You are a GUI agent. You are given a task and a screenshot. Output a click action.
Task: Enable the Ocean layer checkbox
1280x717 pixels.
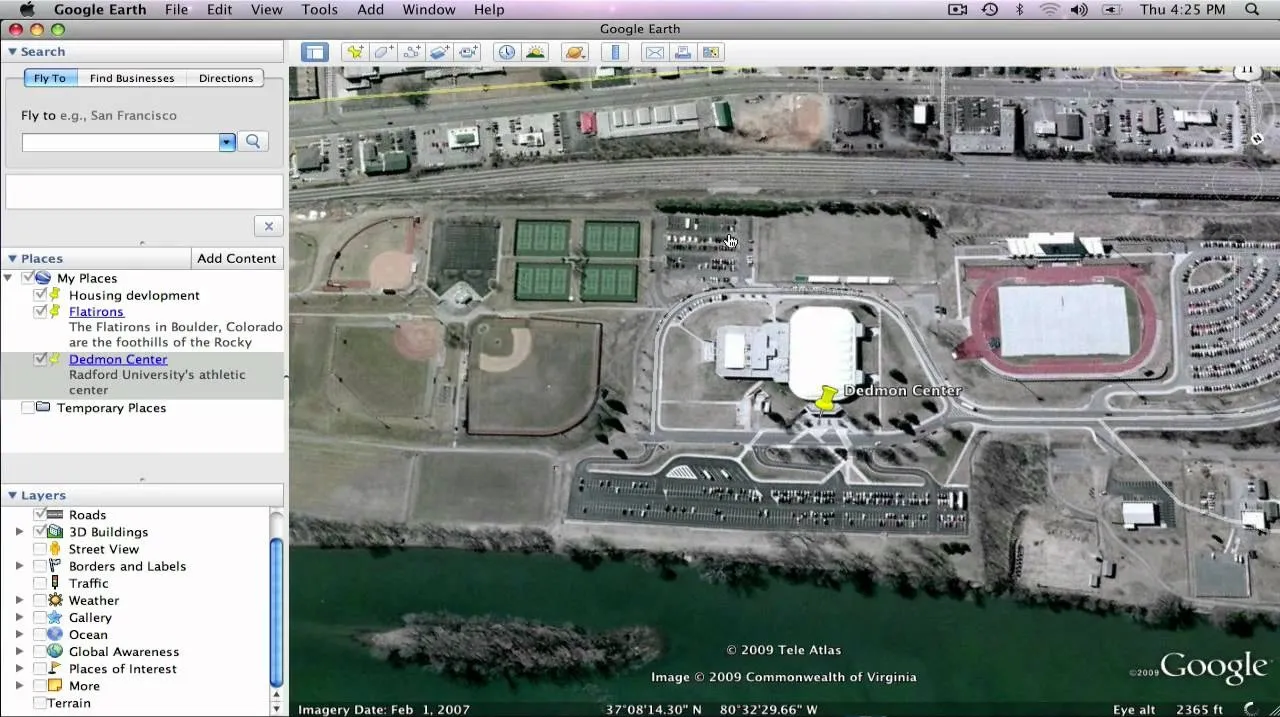click(40, 634)
